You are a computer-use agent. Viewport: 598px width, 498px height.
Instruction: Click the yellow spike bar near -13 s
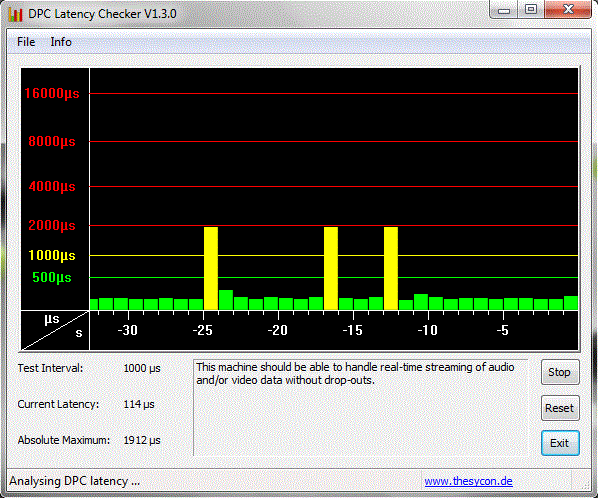[391, 268]
